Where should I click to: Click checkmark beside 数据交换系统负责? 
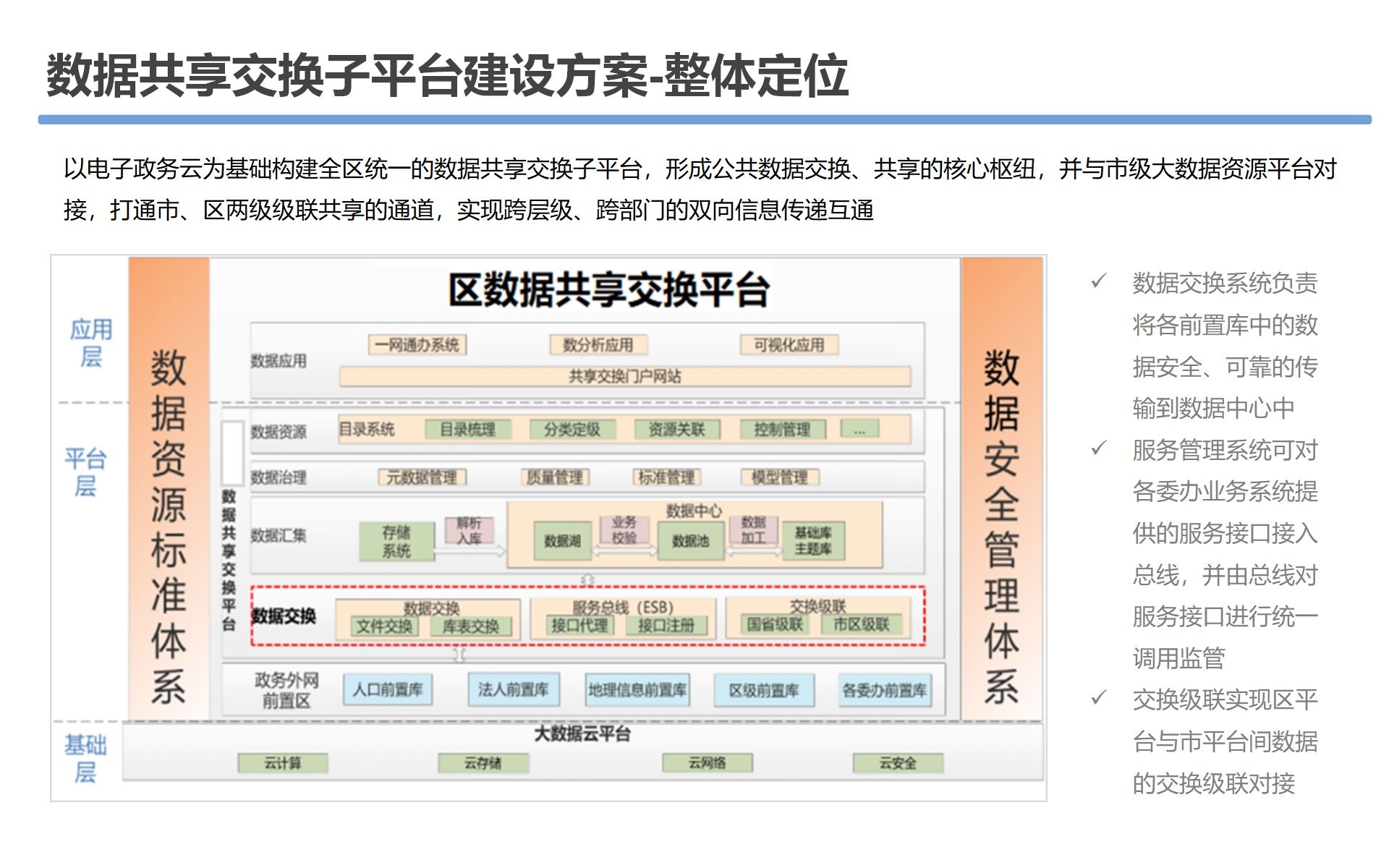coord(1098,281)
